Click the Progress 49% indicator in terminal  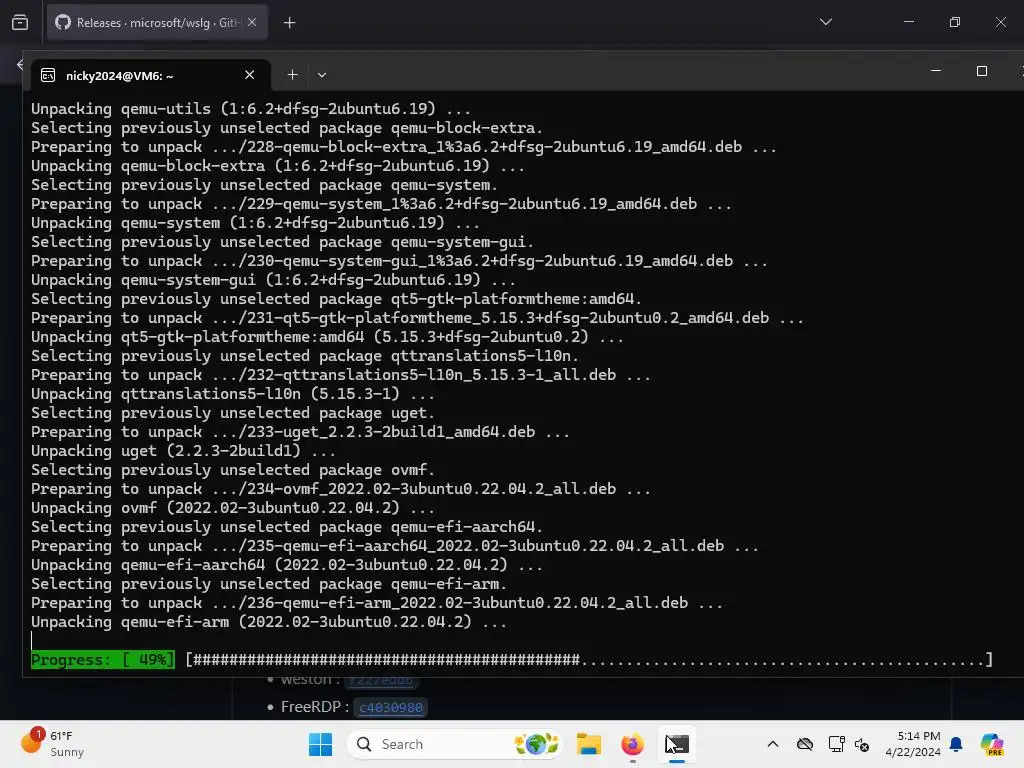click(103, 660)
